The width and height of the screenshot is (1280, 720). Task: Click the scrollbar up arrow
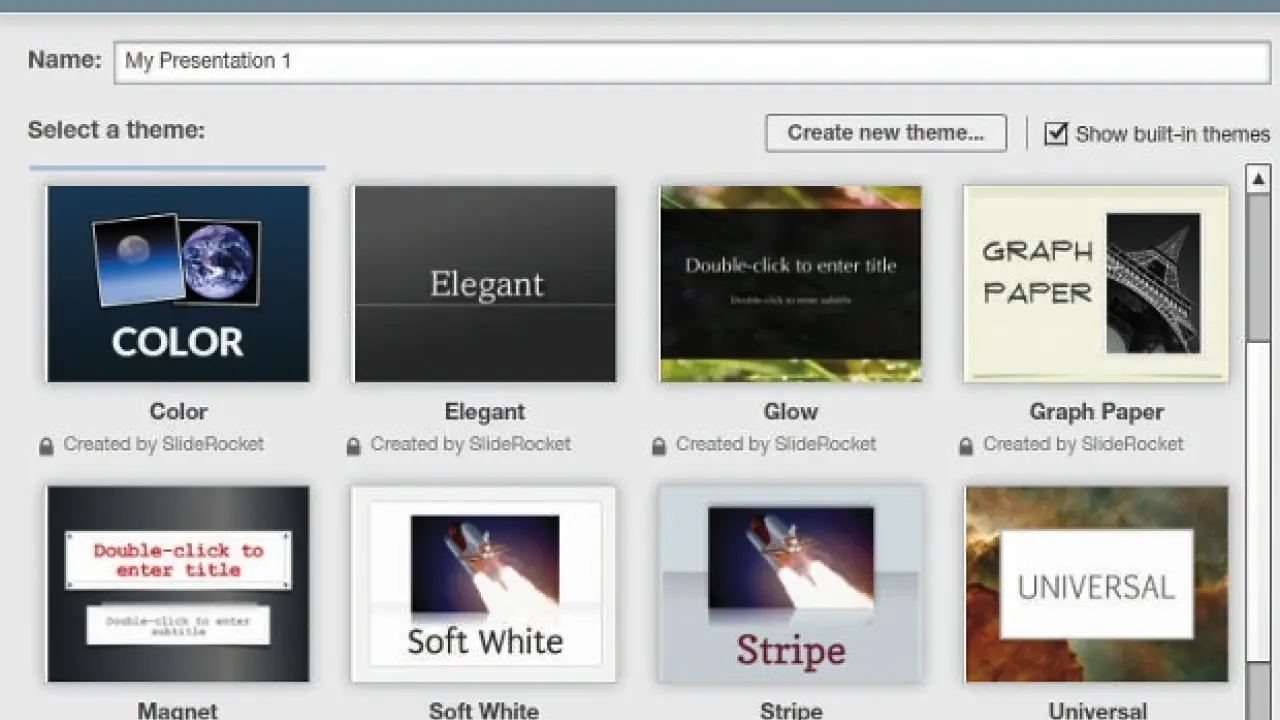(x=1258, y=179)
